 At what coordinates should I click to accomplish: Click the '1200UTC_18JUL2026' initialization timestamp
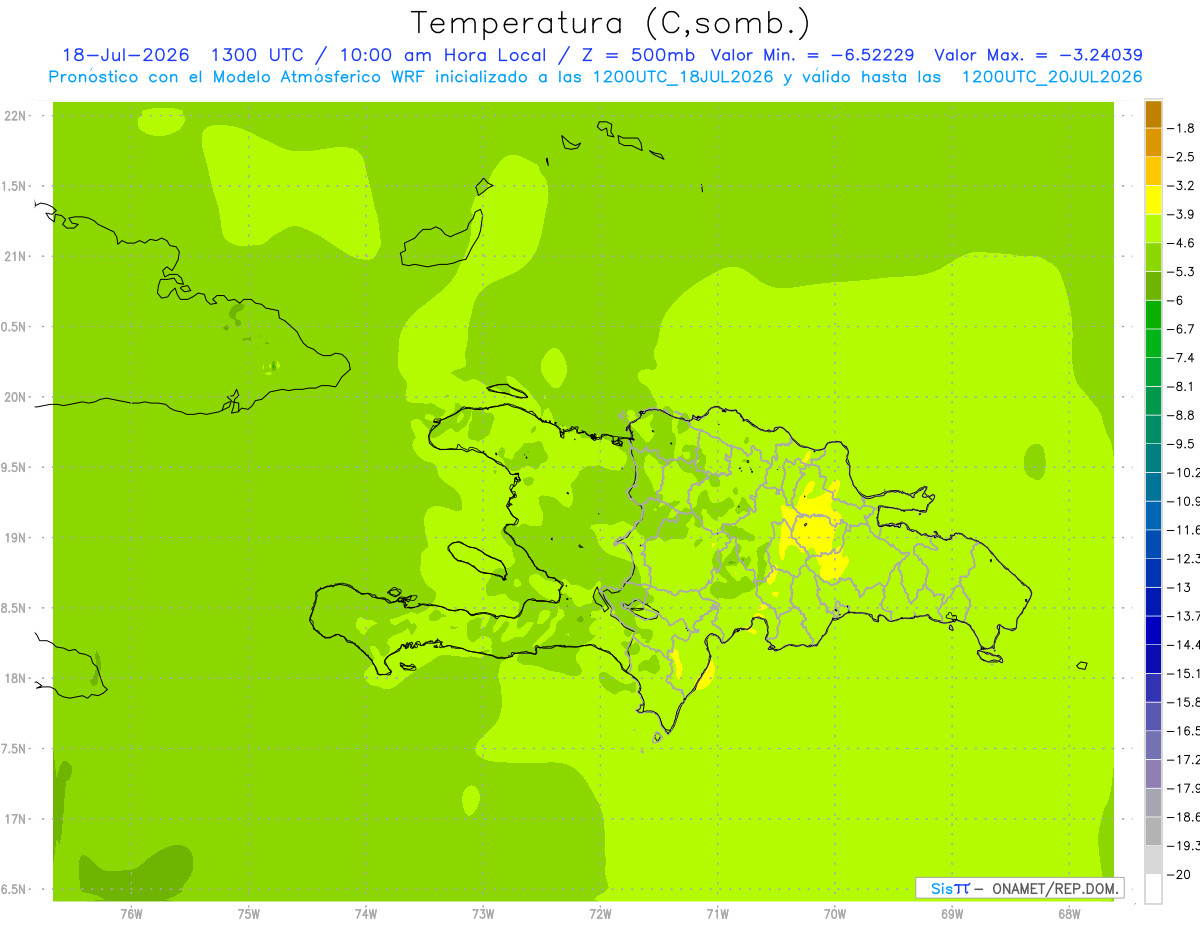pyautogui.click(x=685, y=77)
